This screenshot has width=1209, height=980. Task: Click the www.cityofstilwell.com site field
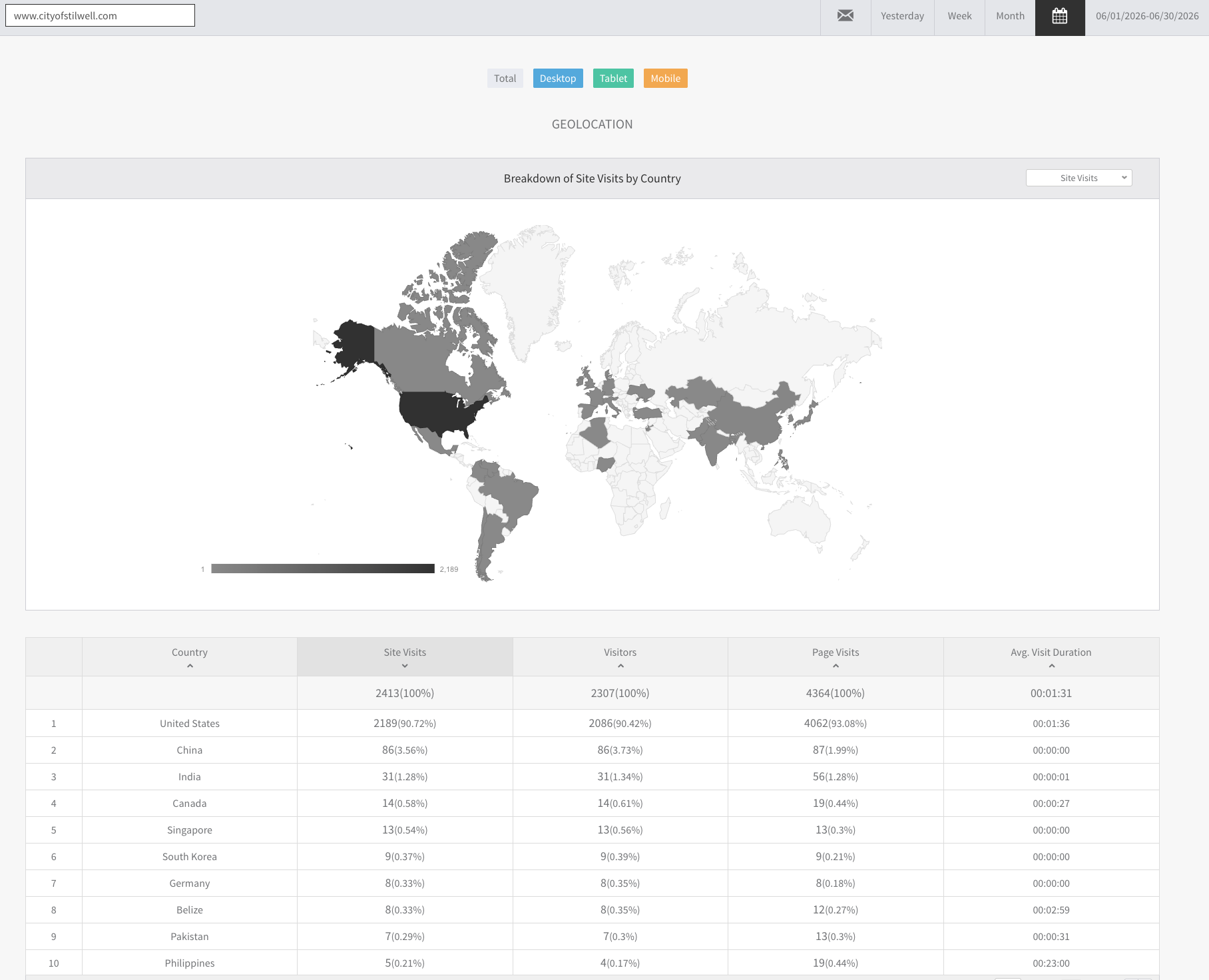[x=100, y=15]
